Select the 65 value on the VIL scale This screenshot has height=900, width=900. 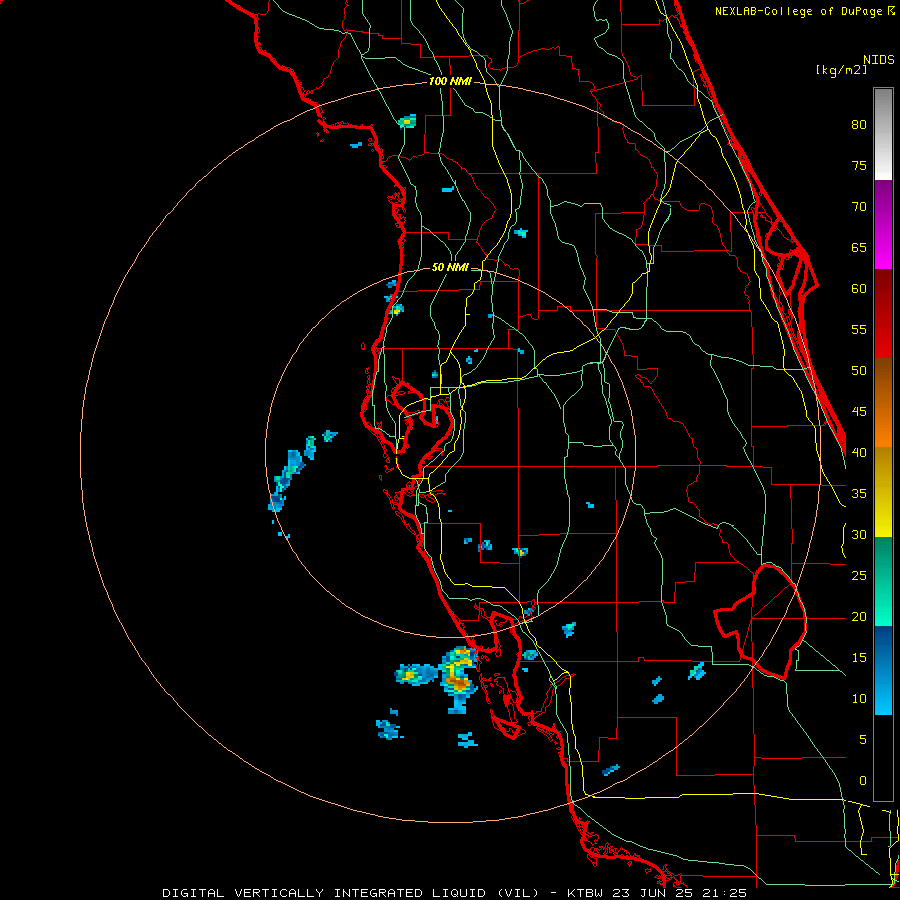(859, 248)
